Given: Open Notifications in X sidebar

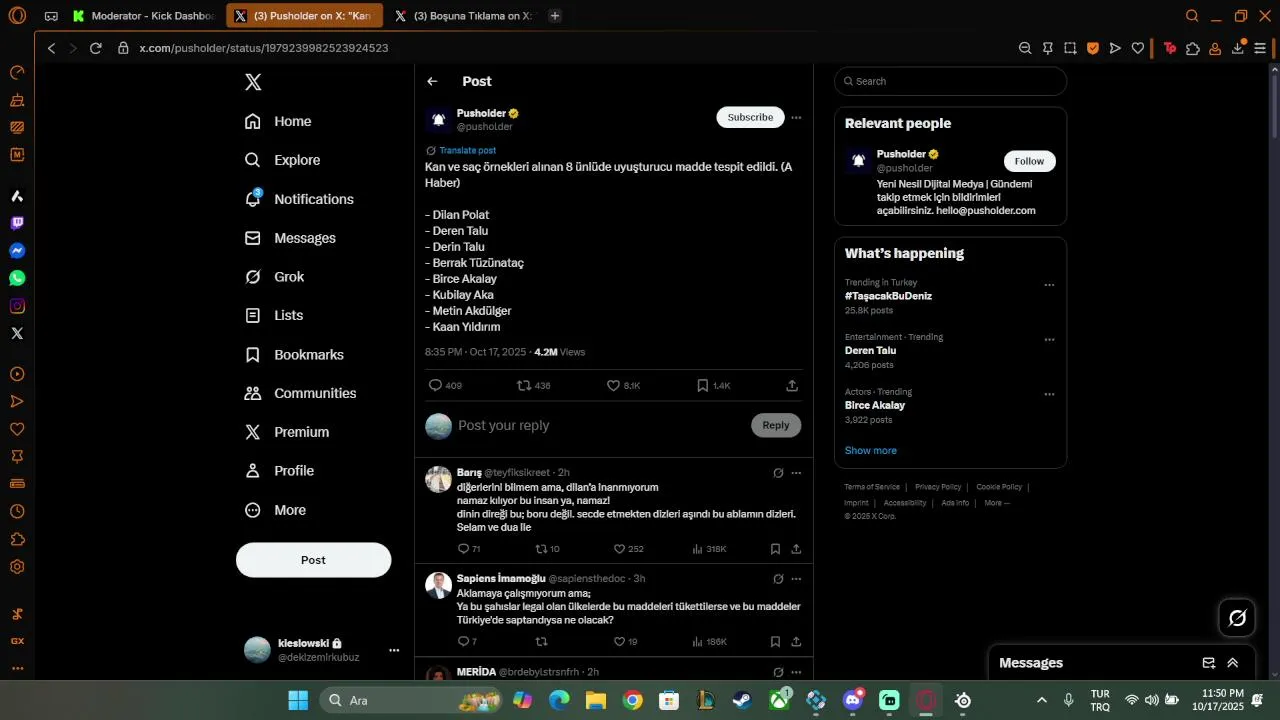Looking at the screenshot, I should click(x=299, y=199).
